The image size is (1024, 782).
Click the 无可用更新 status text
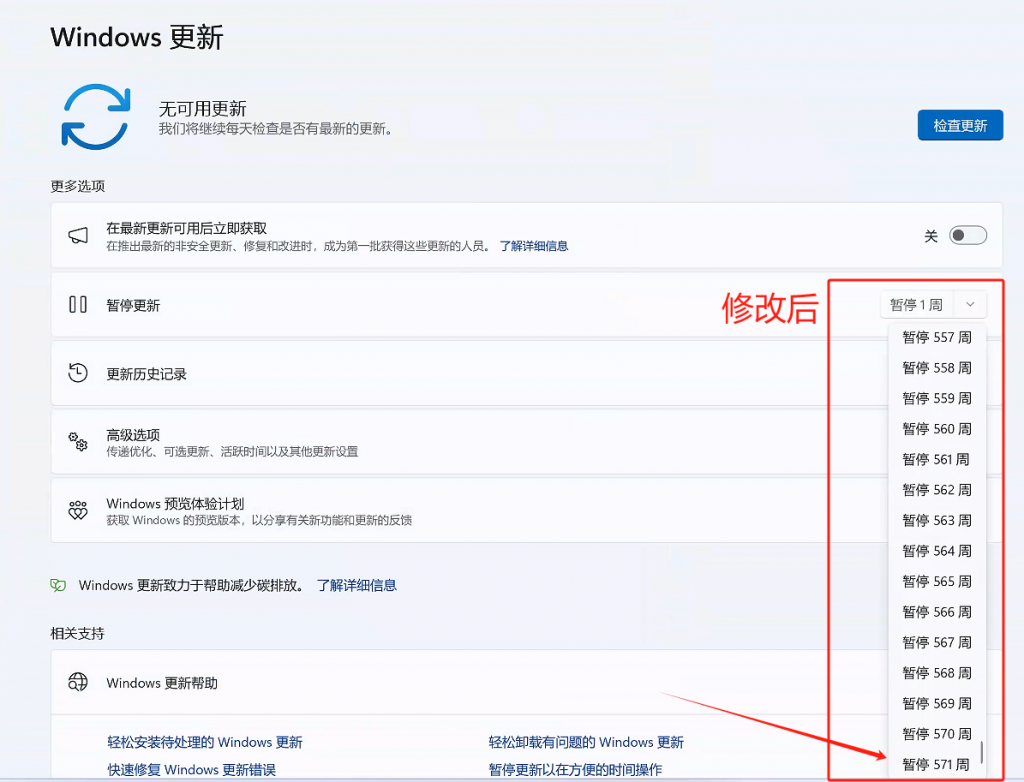pyautogui.click(x=202, y=108)
